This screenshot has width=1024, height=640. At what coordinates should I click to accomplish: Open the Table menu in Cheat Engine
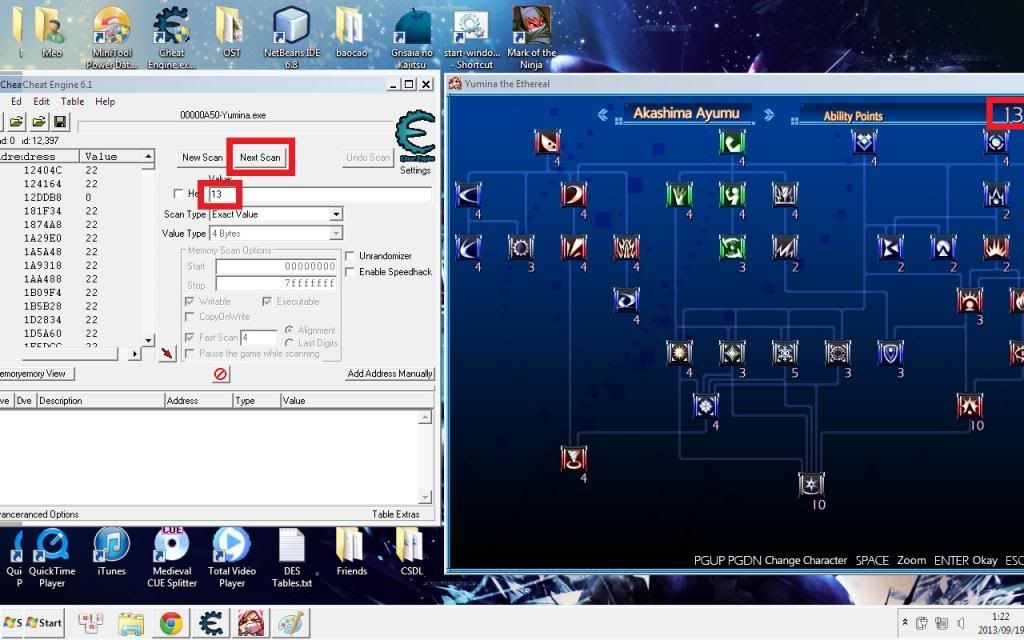(72, 102)
